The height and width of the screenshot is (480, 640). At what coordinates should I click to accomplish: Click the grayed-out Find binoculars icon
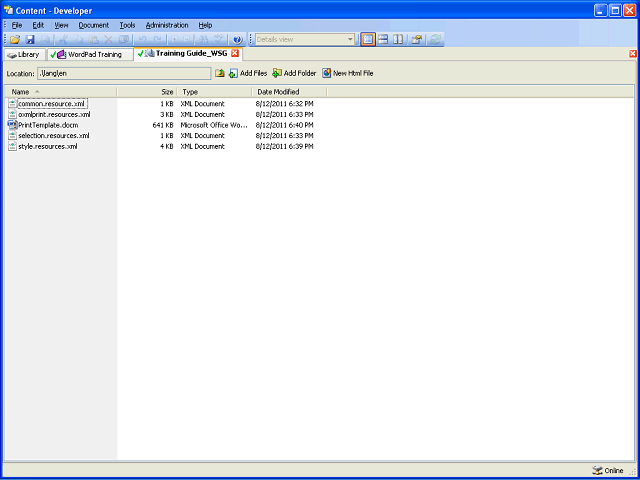[203, 40]
